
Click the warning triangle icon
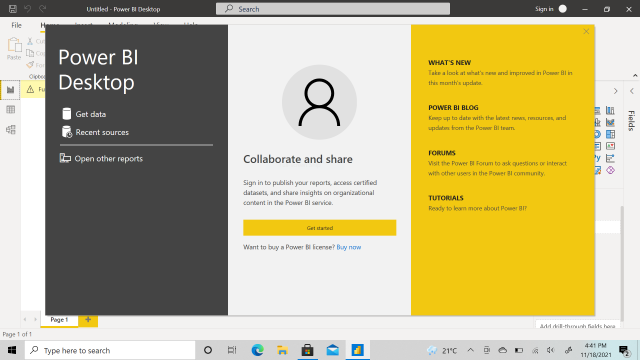[30, 89]
